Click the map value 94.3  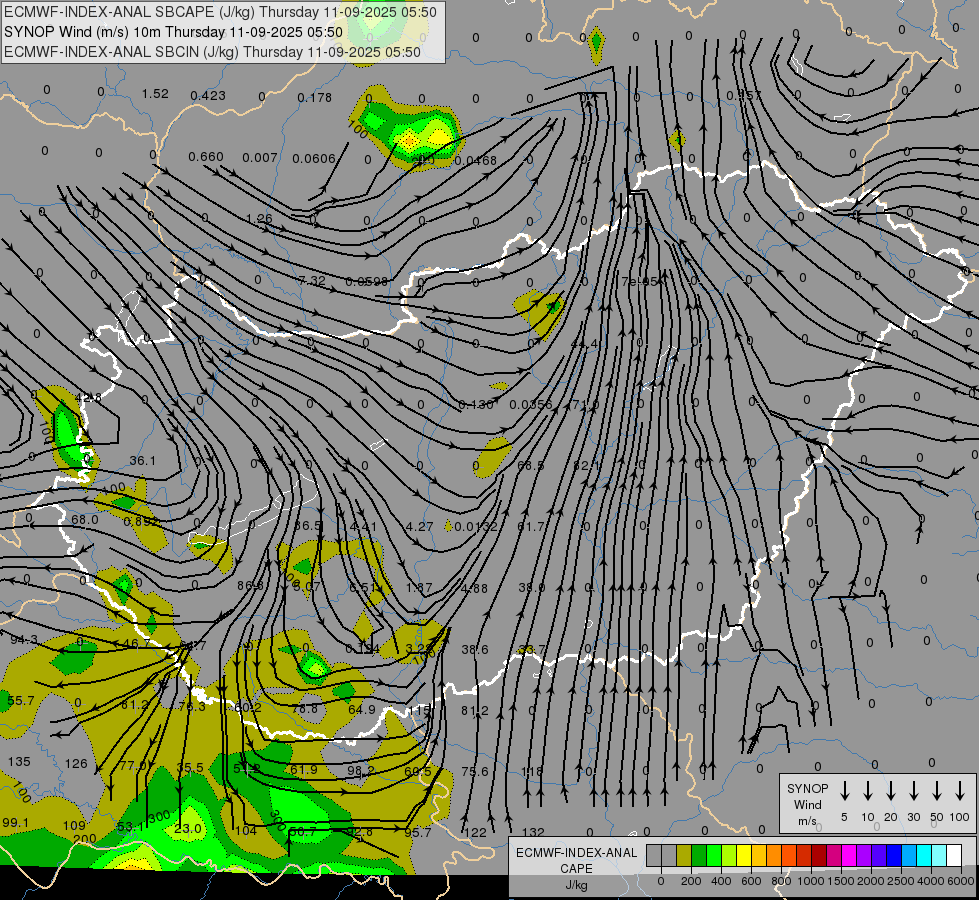click(24, 640)
